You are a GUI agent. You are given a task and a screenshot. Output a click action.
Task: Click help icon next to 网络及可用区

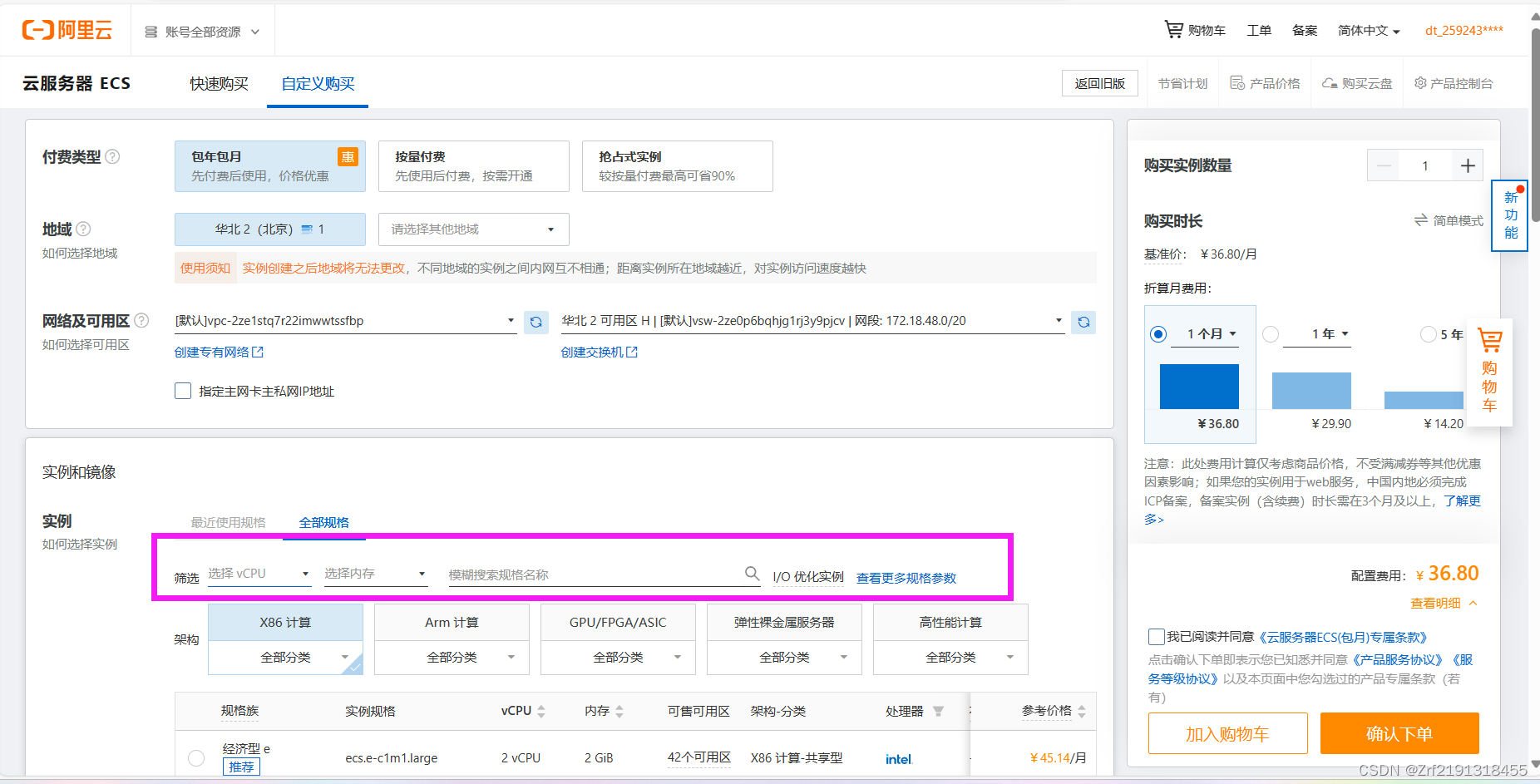click(x=141, y=320)
